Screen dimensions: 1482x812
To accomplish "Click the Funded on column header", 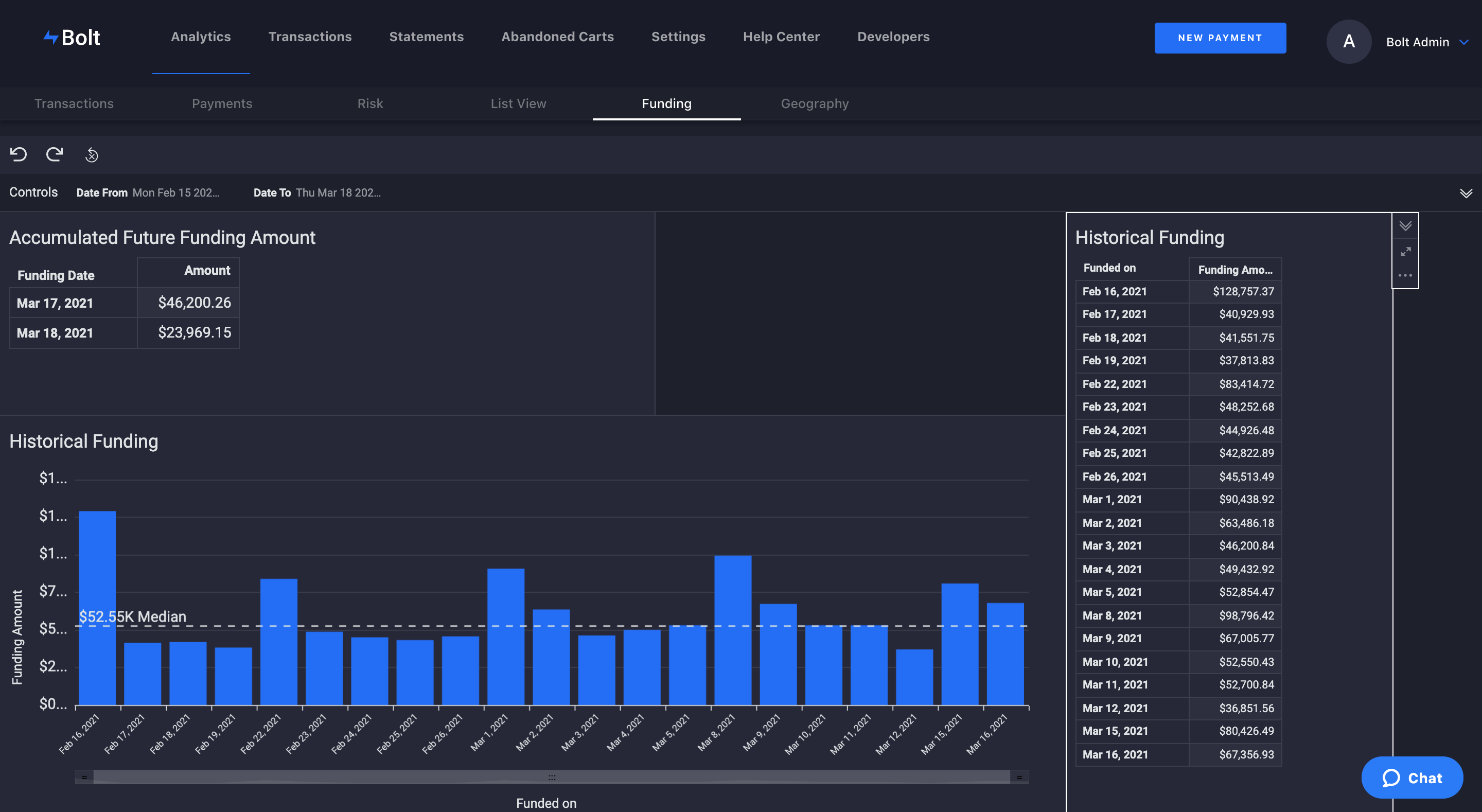I will [x=1110, y=268].
